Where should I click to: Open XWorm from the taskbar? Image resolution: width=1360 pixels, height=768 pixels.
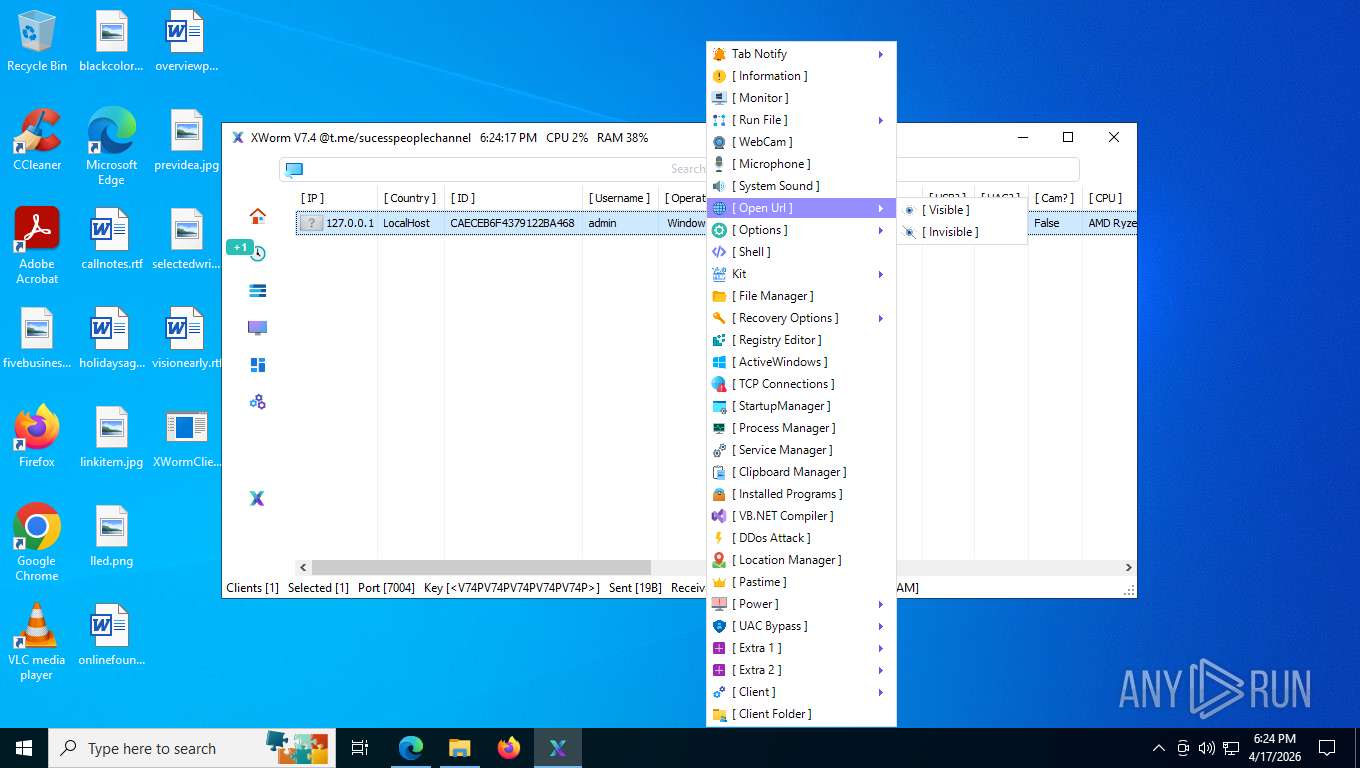pyautogui.click(x=558, y=748)
